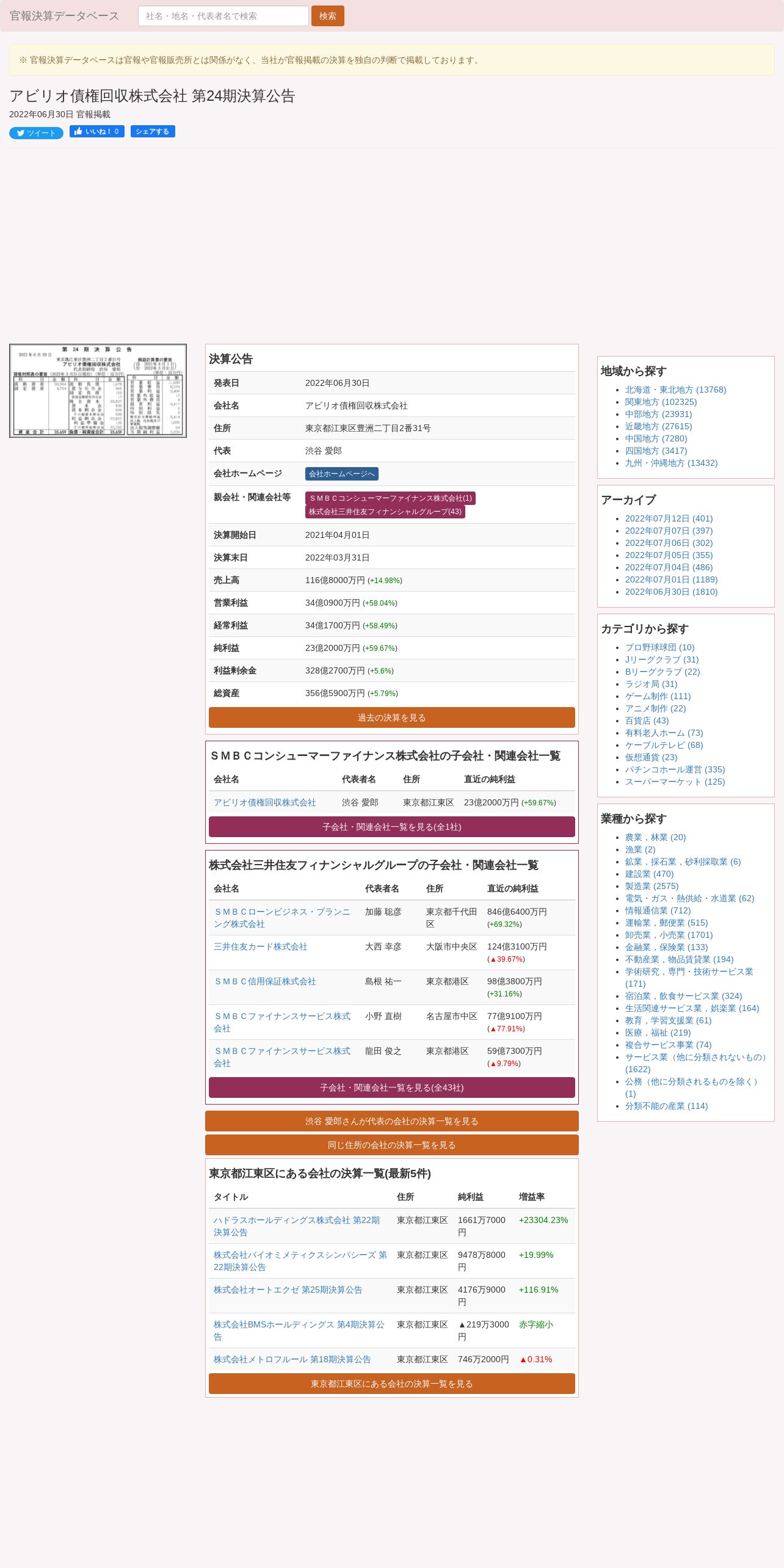Click 同じ住所の会社の決算一覧を見る button
The height and width of the screenshot is (1568, 784).
pos(392,1145)
